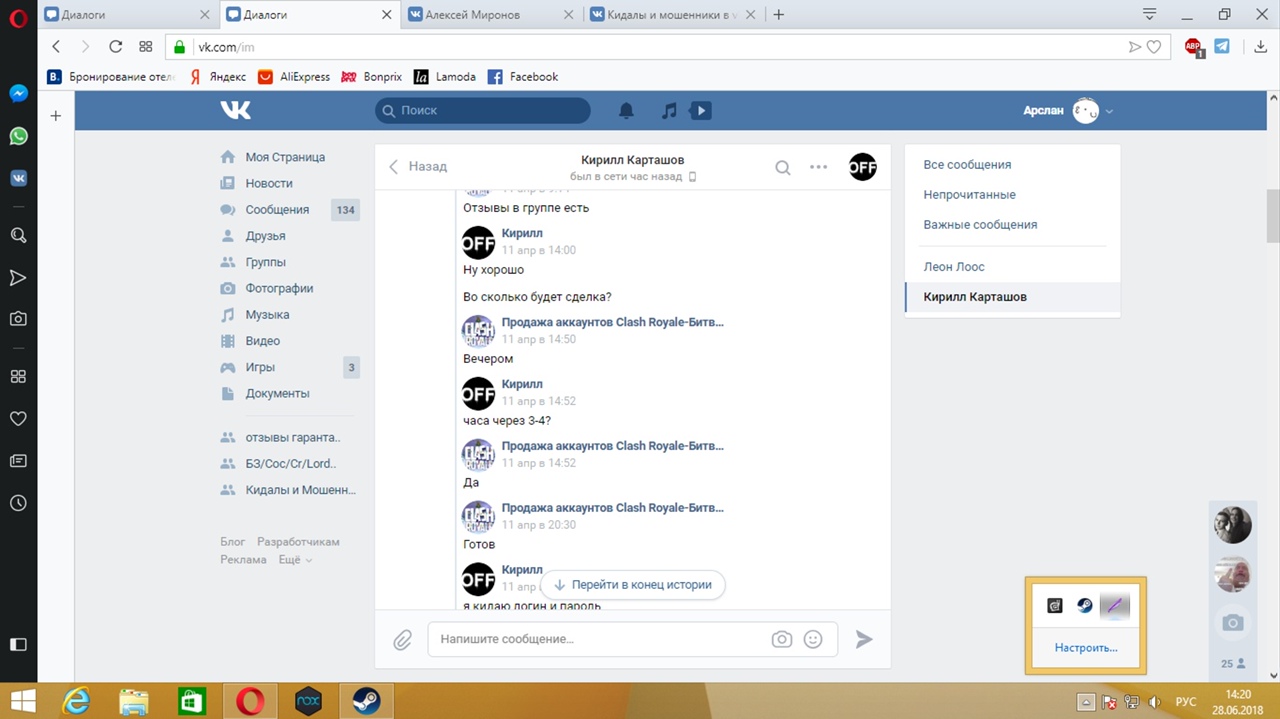Screen dimensions: 1280x719
Task: Open the emoji smiley picker
Action: pyautogui.click(x=813, y=639)
